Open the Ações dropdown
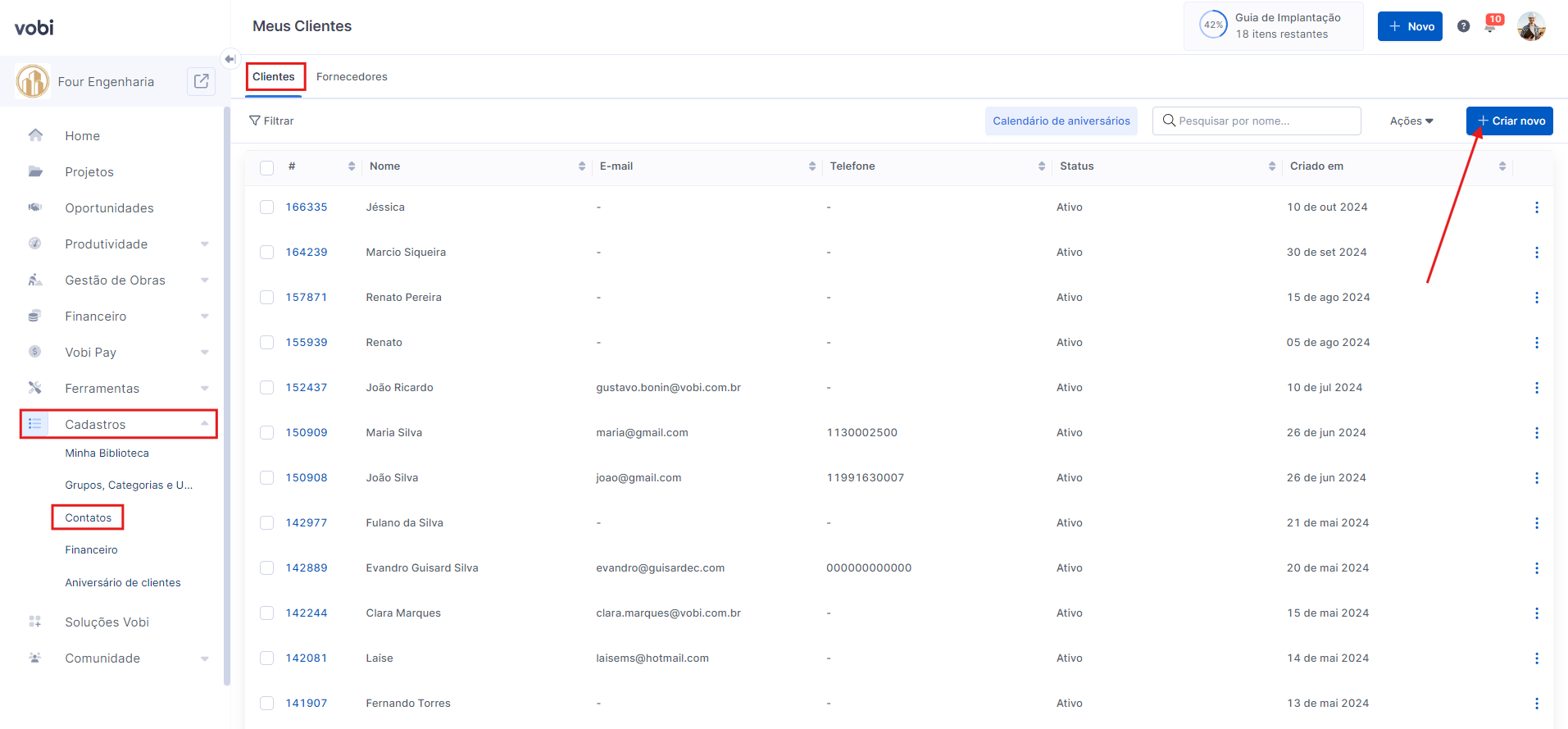Image resolution: width=1568 pixels, height=729 pixels. tap(1411, 121)
